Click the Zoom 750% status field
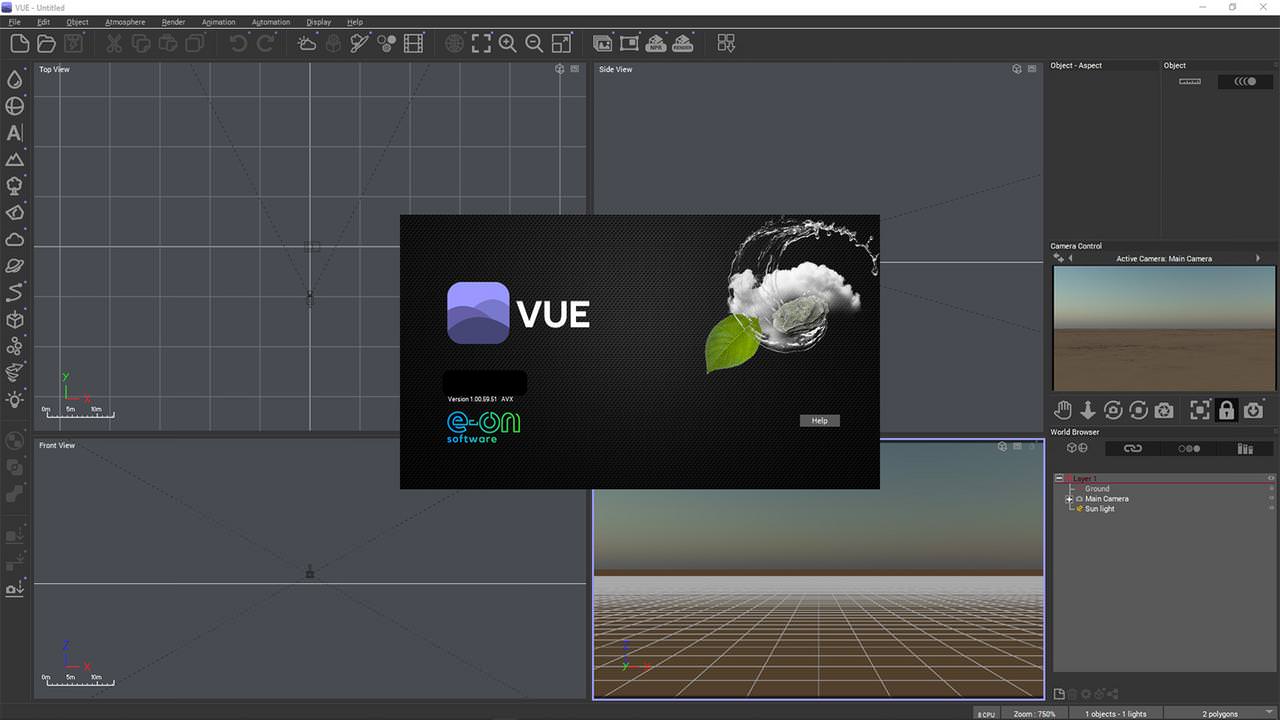 [x=1034, y=714]
